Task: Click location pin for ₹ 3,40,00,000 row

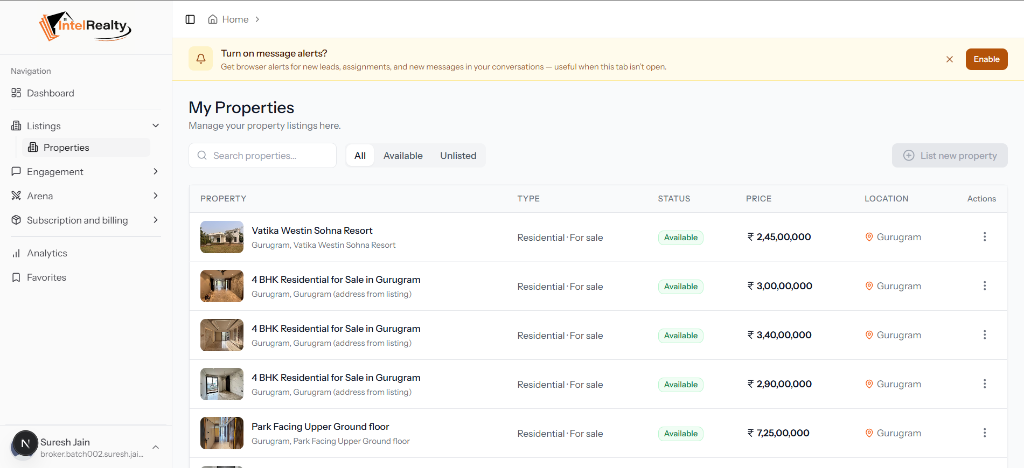Action: point(869,335)
